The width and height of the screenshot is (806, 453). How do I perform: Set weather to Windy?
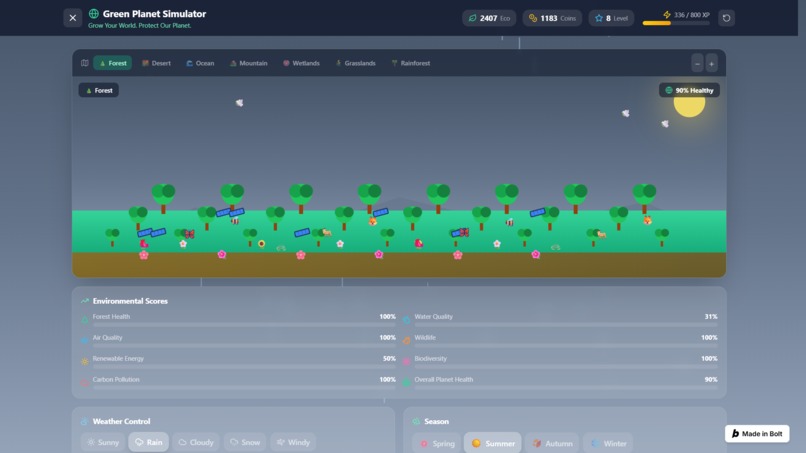(x=293, y=442)
